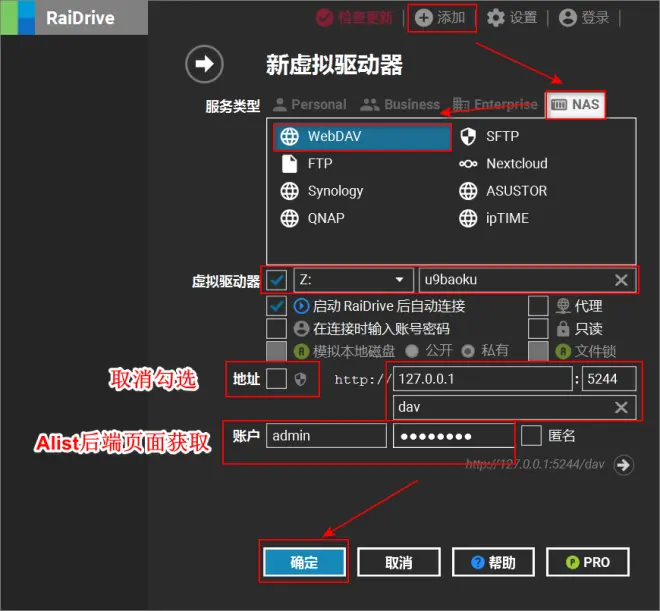Screen dimensions: 660x611
Task: Click the http://127.0.0.1:5244/dav URL text
Action: coord(535,465)
